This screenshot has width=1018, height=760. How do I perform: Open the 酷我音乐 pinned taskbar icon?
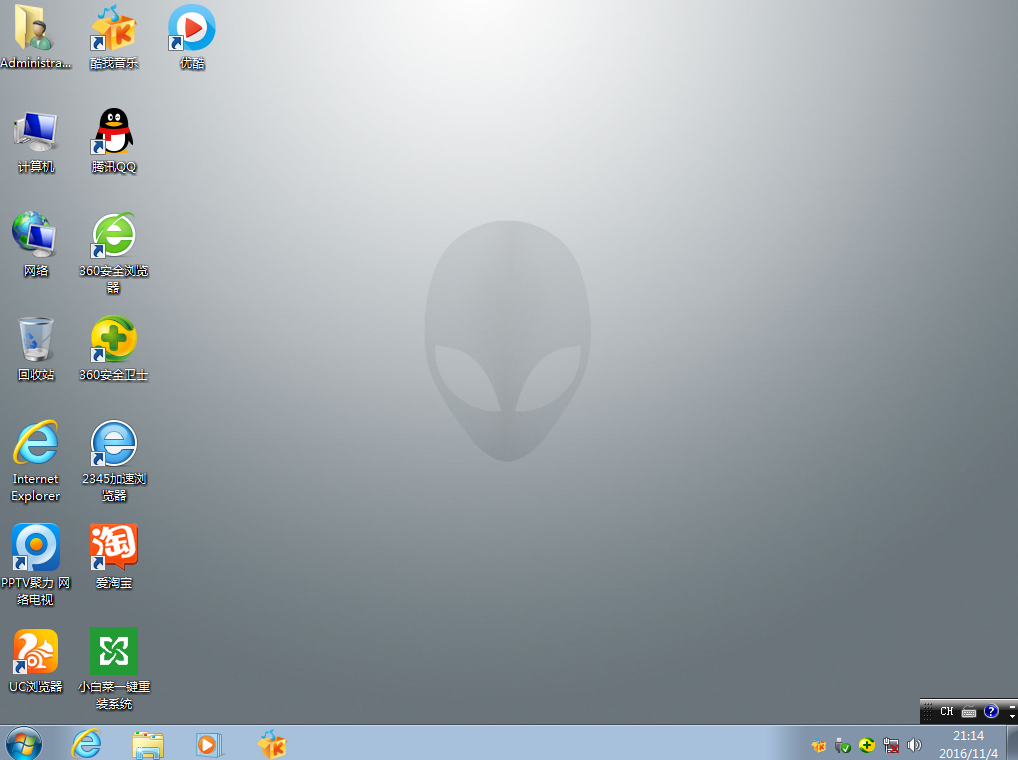click(x=272, y=744)
